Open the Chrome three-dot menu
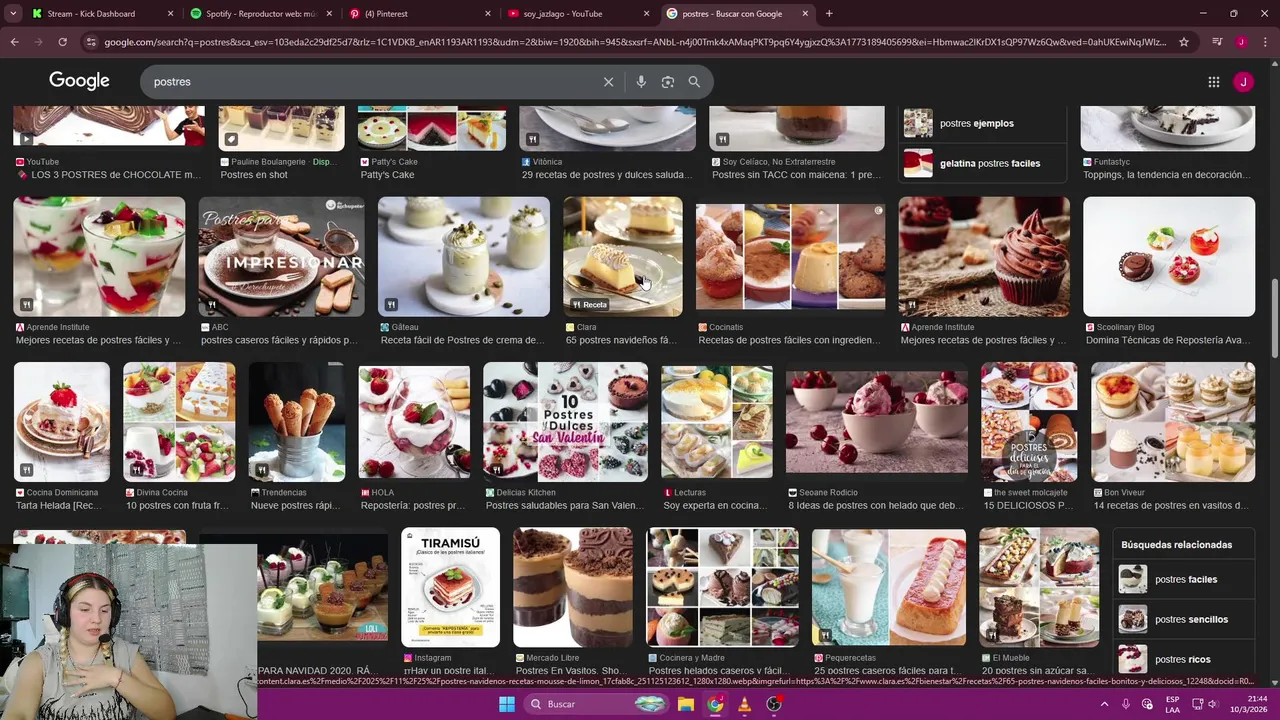This screenshot has width=1280, height=720. click(x=1264, y=42)
